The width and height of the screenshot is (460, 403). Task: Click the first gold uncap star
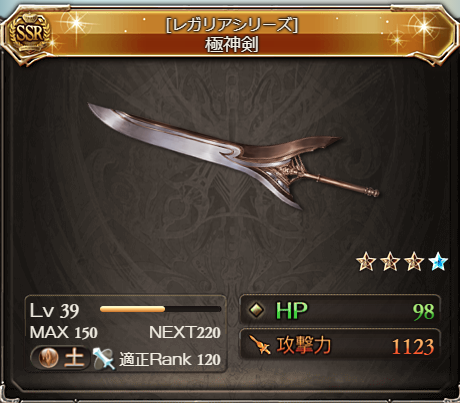click(x=366, y=262)
